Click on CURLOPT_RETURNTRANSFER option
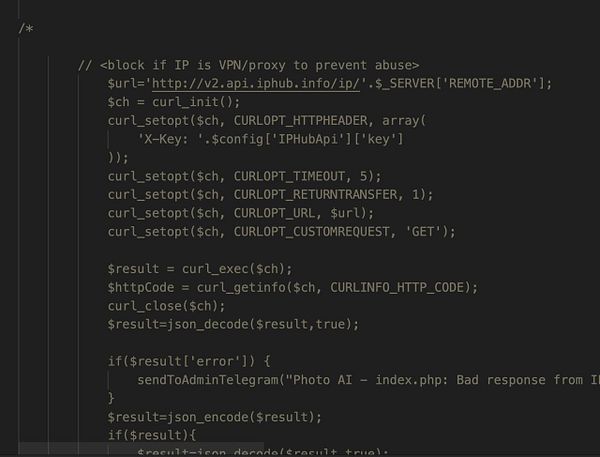The height and width of the screenshot is (457, 600). point(316,195)
